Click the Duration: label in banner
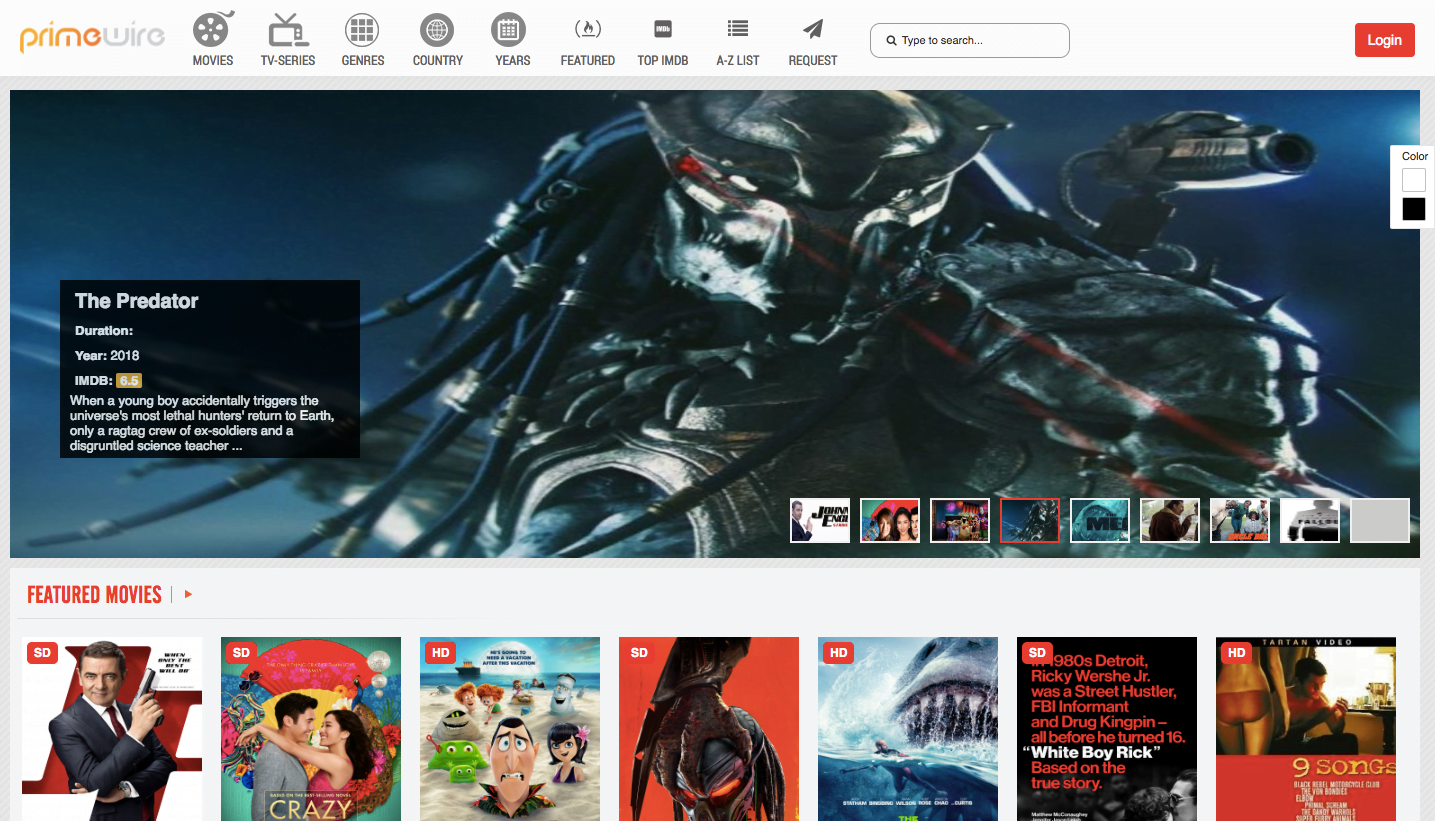The width and height of the screenshot is (1435, 821). pyautogui.click(x=104, y=330)
